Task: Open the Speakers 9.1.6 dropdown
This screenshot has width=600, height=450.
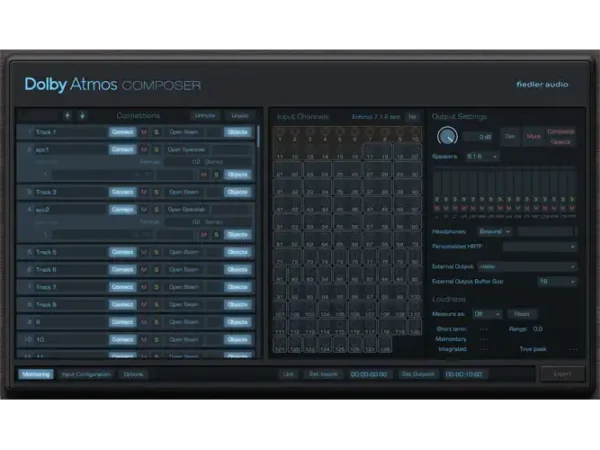Action: tap(482, 157)
